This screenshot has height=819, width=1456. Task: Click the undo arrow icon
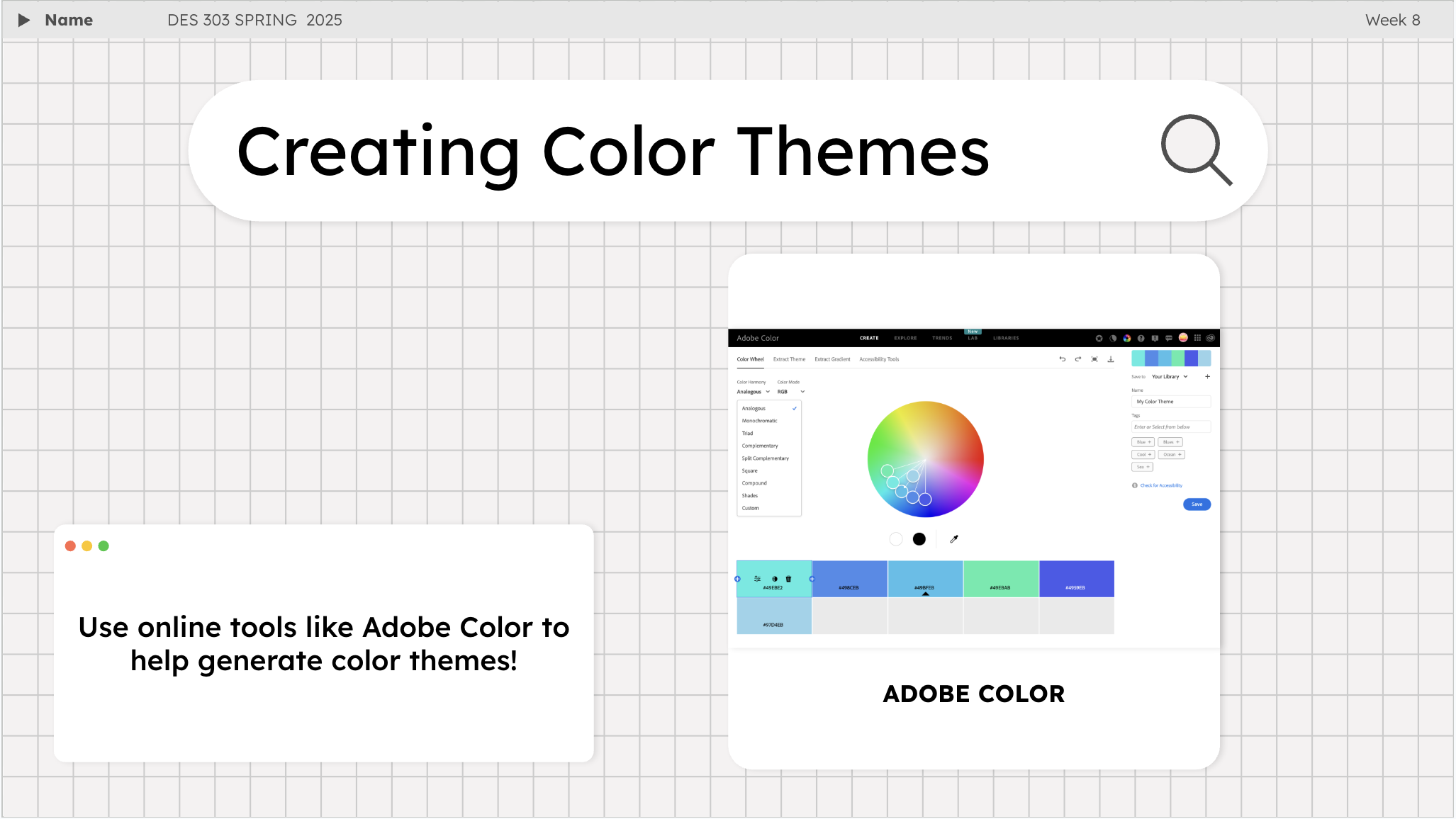tap(1062, 359)
